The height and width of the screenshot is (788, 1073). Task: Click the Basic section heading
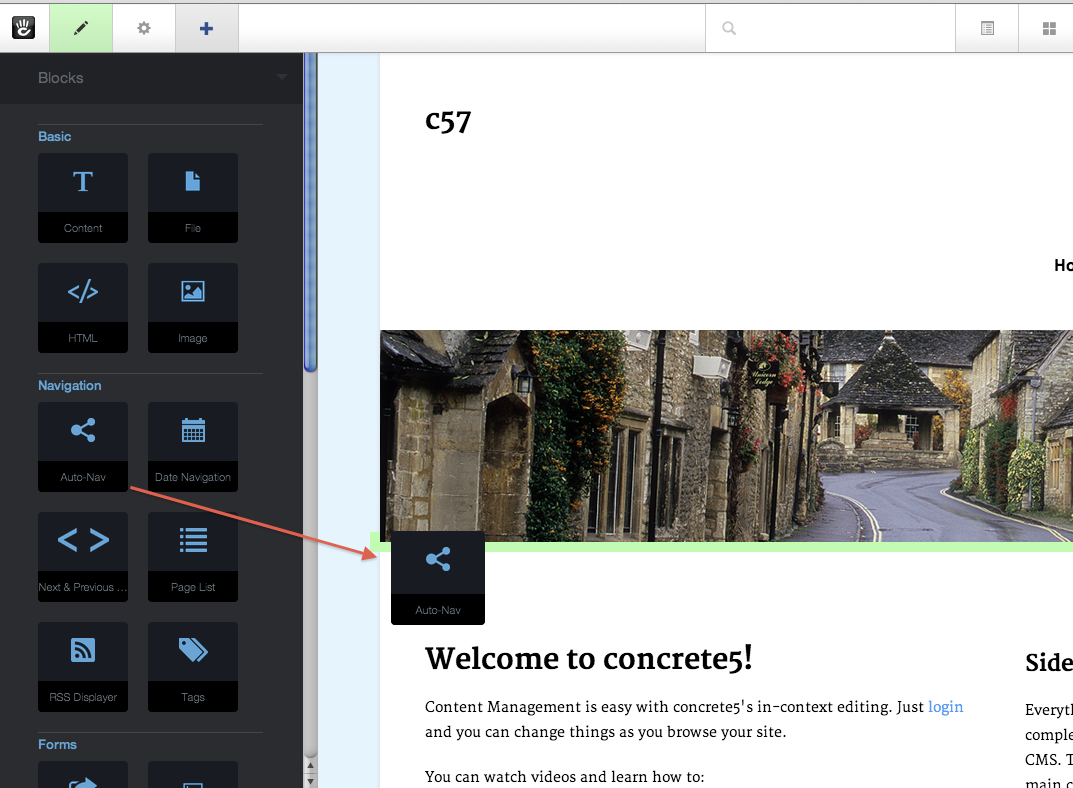click(55, 136)
